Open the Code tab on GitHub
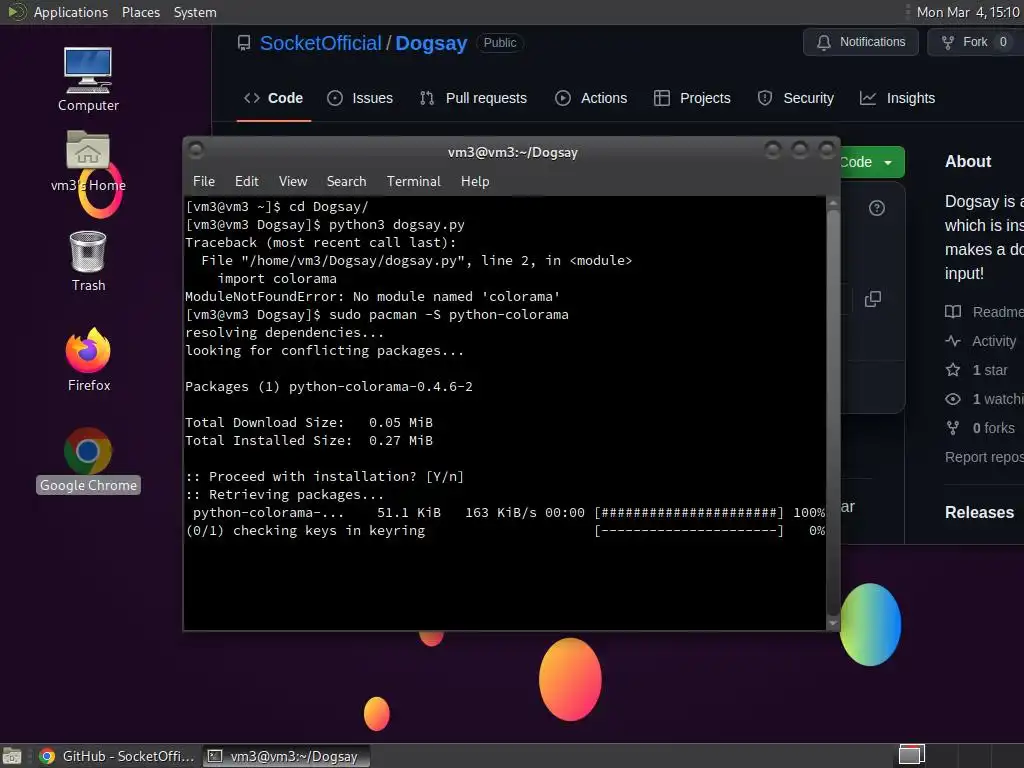This screenshot has width=1024, height=768. coord(273,98)
